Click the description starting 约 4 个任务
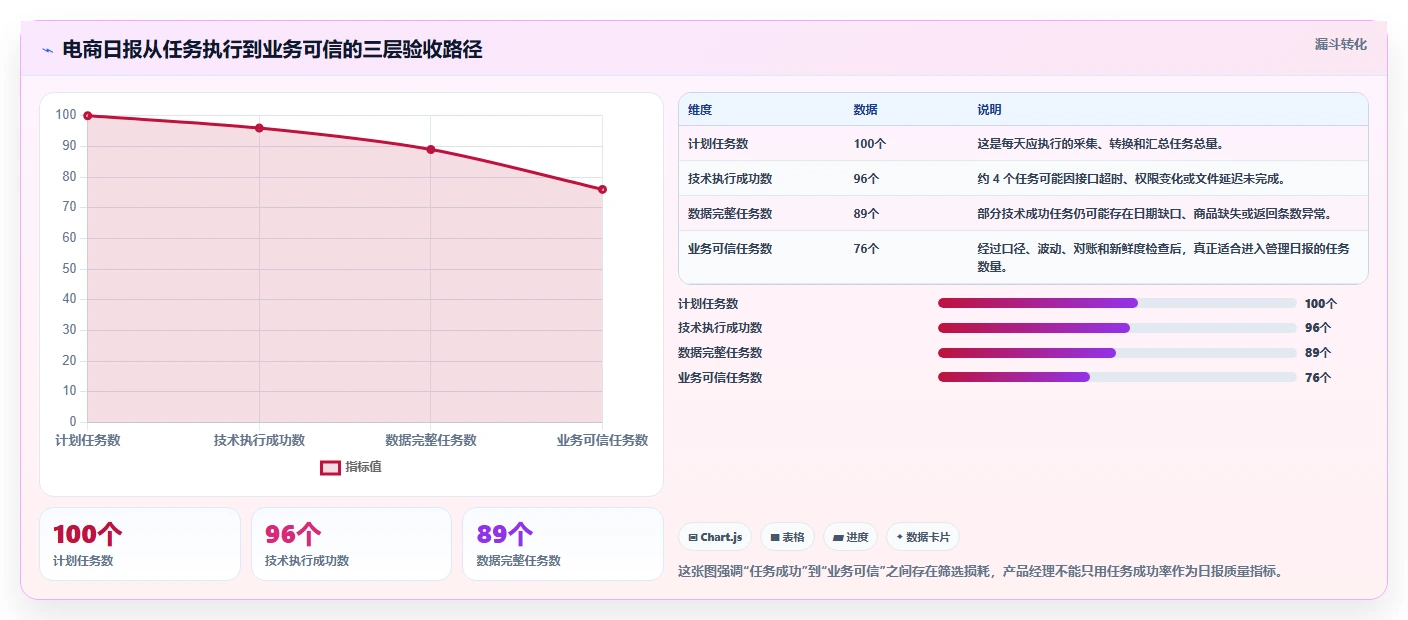Viewport: 1408px width, 620px height. 1131,179
